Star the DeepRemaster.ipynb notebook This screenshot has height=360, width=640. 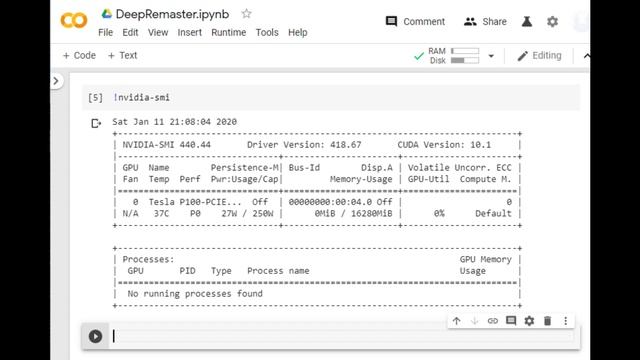click(246, 14)
